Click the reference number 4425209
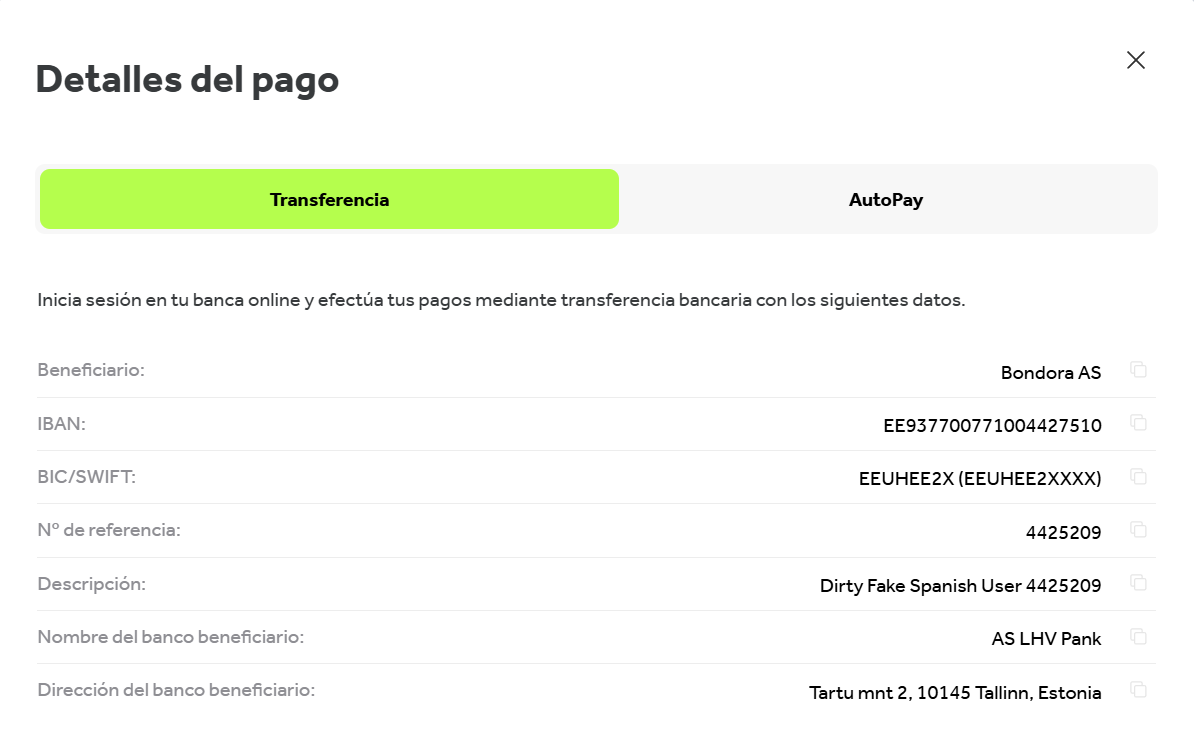Viewport: 1194px width, 747px height. (1063, 532)
